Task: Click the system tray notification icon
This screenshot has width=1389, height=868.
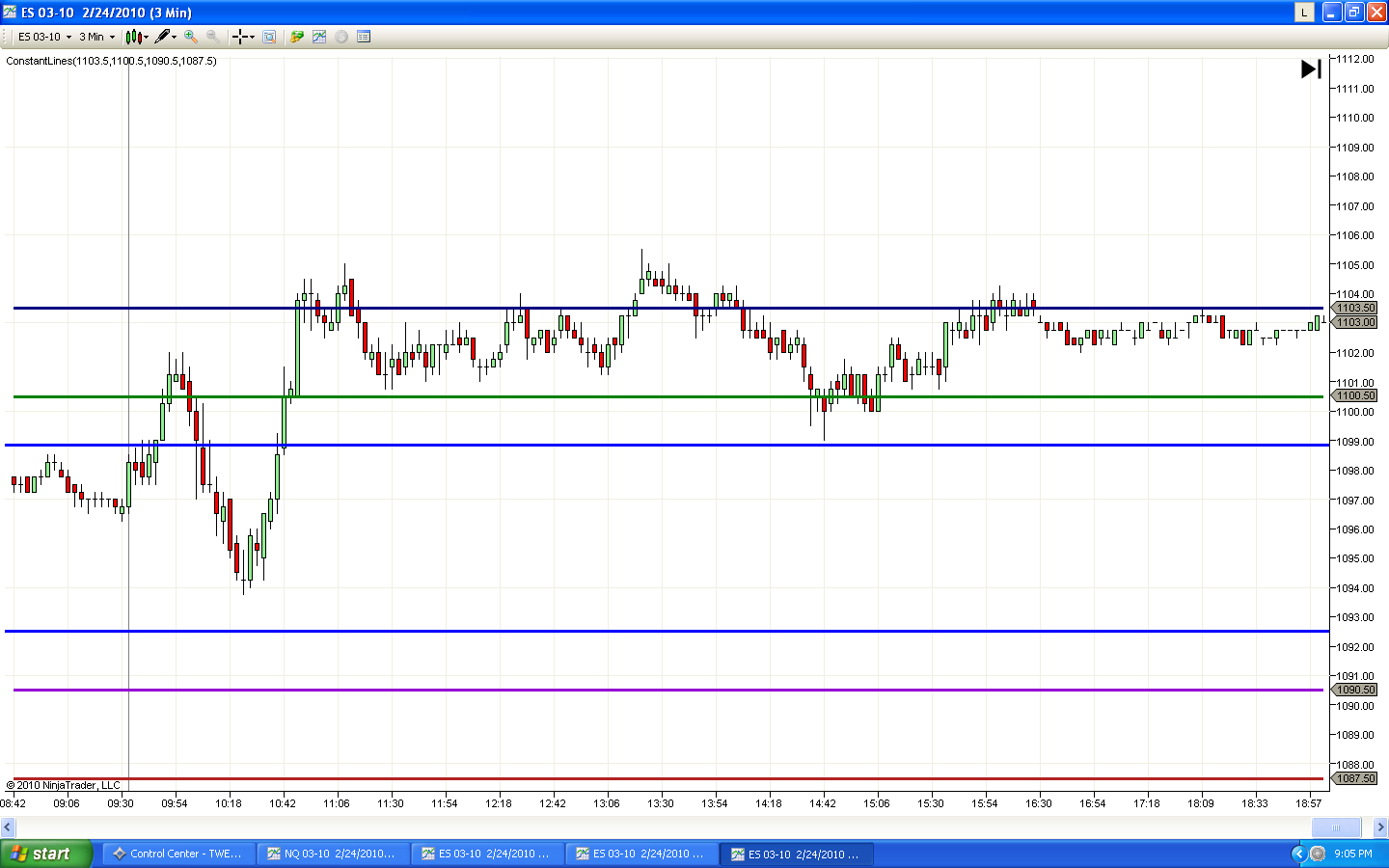Action: [x=1318, y=854]
